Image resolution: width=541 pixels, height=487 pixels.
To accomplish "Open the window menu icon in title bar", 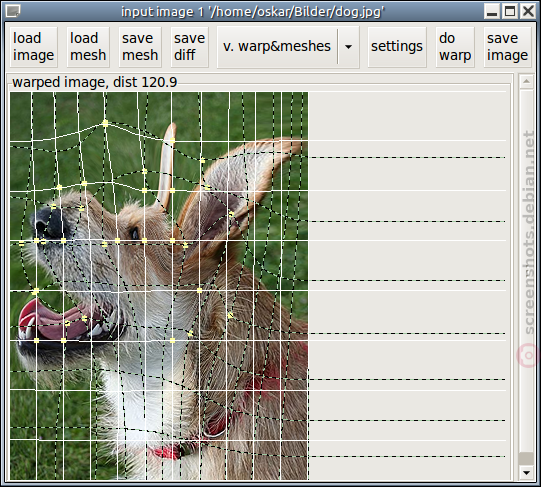I will pyautogui.click(x=13, y=11).
